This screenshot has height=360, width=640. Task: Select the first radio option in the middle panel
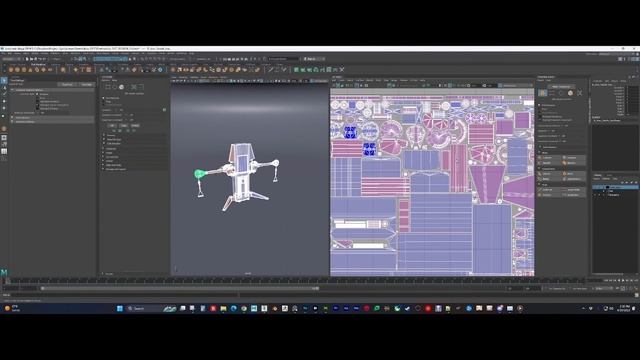pos(104,98)
